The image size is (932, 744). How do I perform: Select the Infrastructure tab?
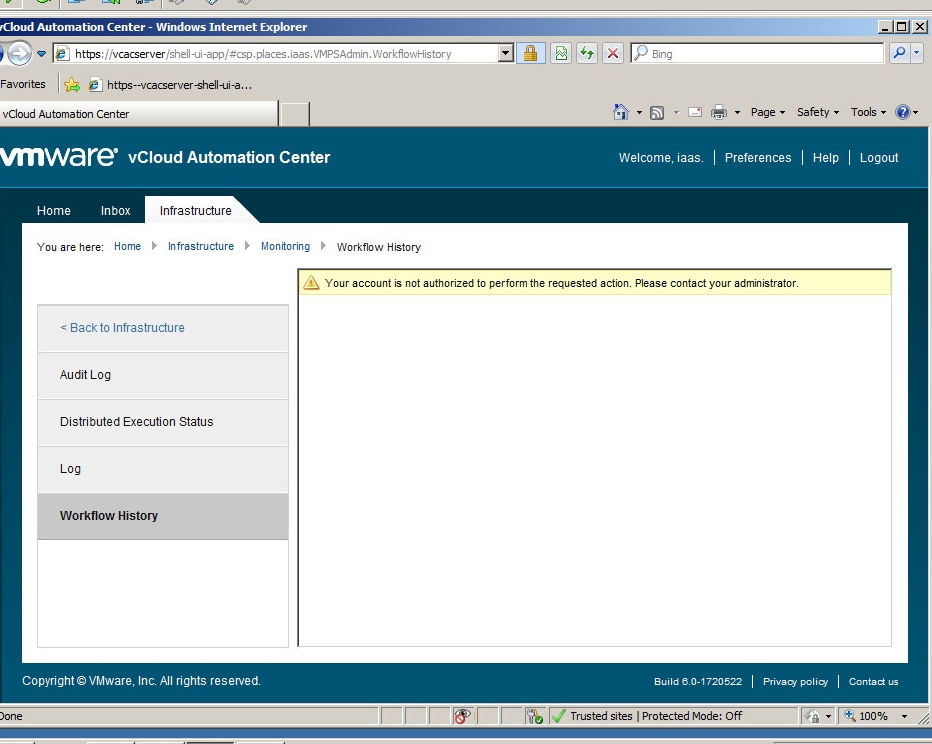[196, 210]
